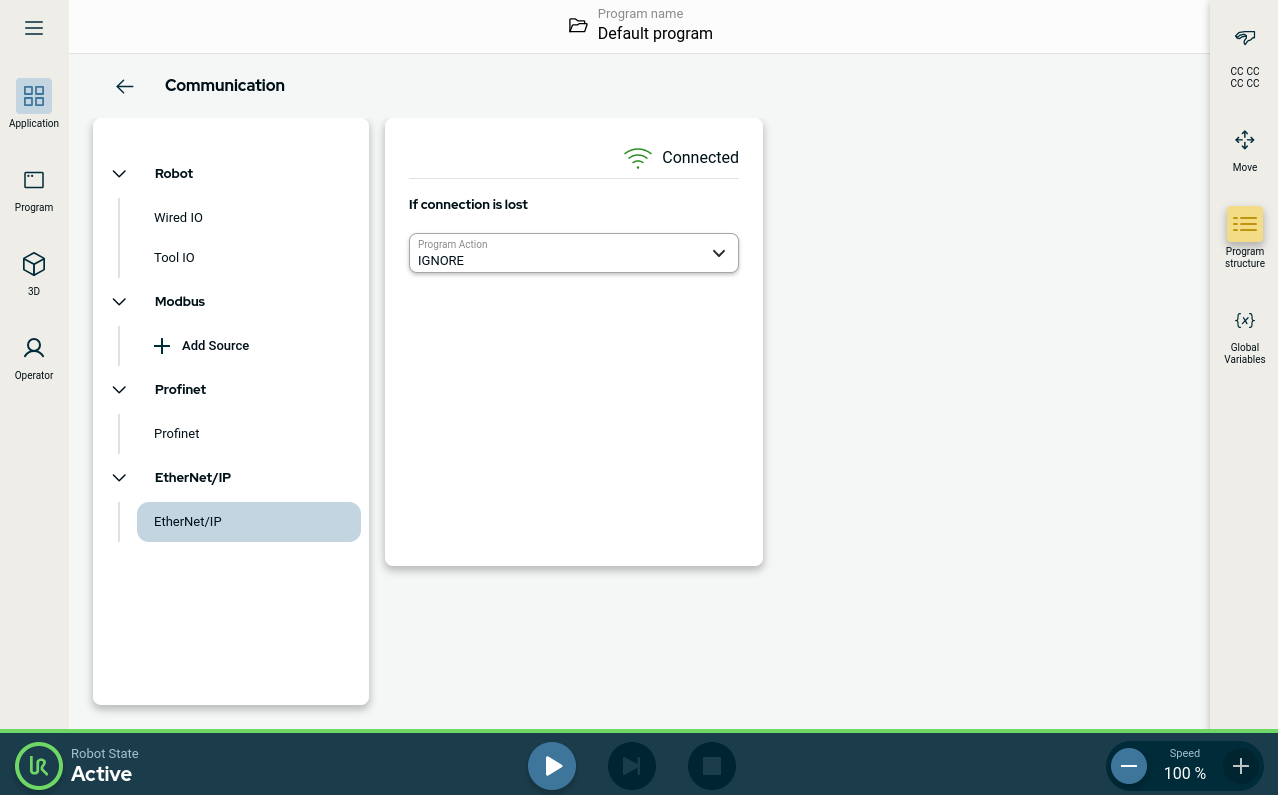Open the 3D viewer
Image resolution: width=1278 pixels, height=795 pixels.
[x=34, y=273]
